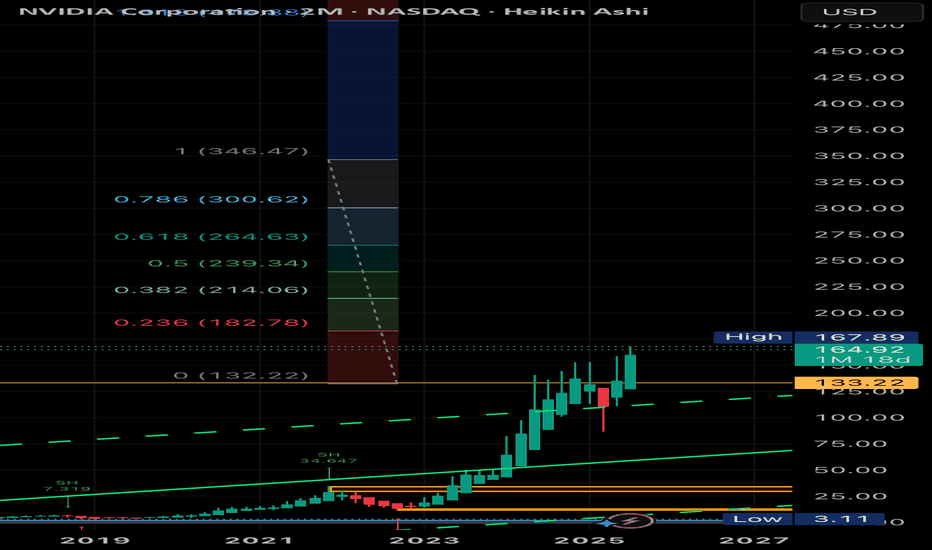The width and height of the screenshot is (932, 550).
Task: Select the red Heikin Ashi candle in 2025
Action: pyautogui.click(x=603, y=397)
